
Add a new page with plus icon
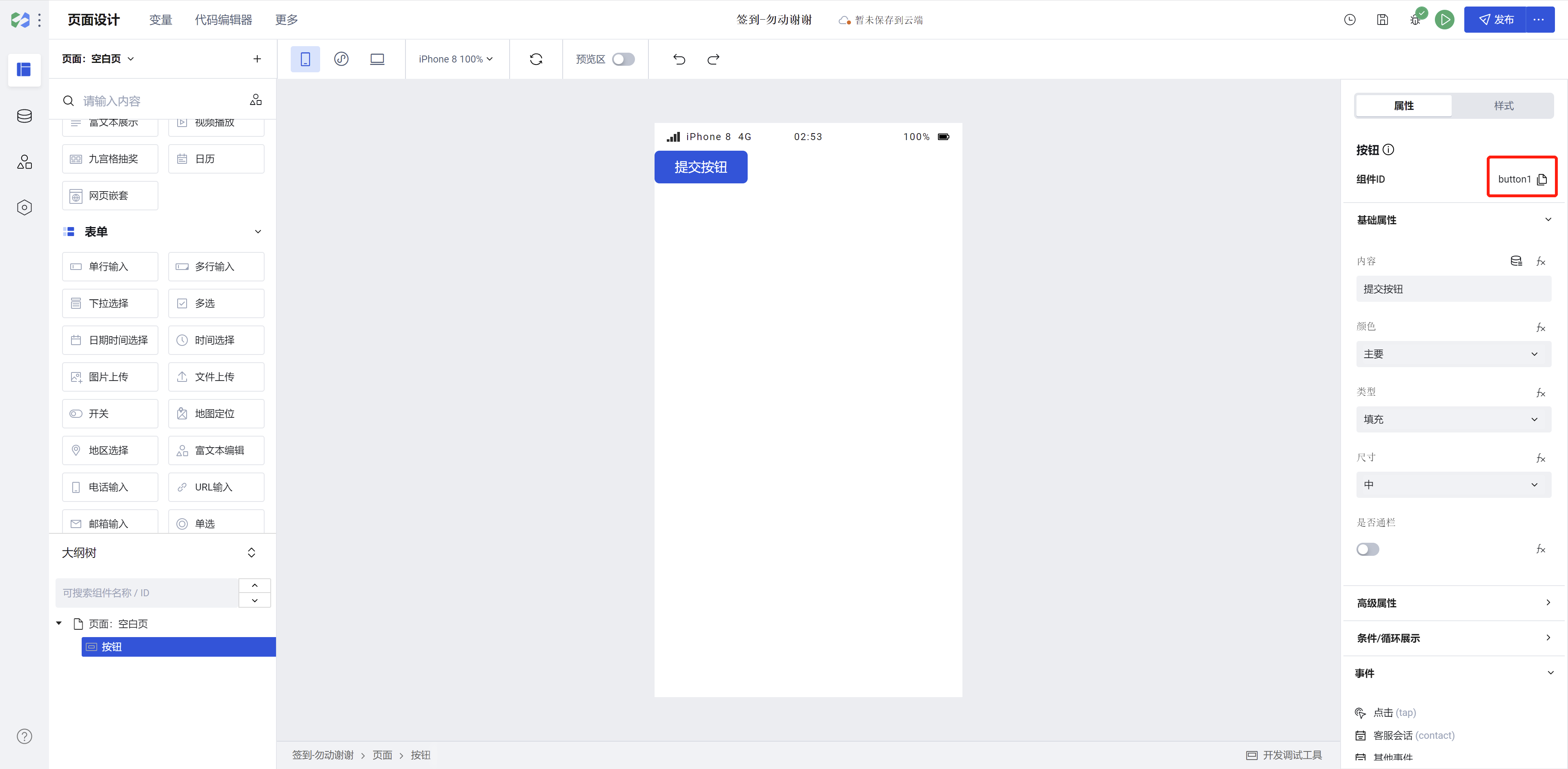(257, 59)
